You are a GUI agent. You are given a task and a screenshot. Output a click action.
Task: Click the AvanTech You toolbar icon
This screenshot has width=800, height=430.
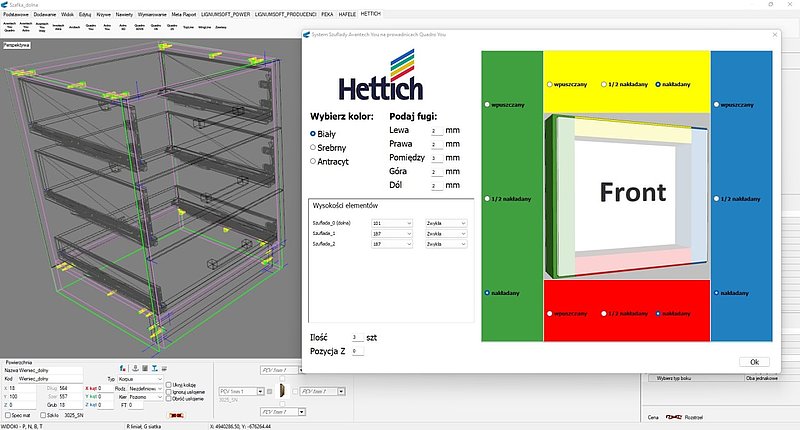point(12,27)
